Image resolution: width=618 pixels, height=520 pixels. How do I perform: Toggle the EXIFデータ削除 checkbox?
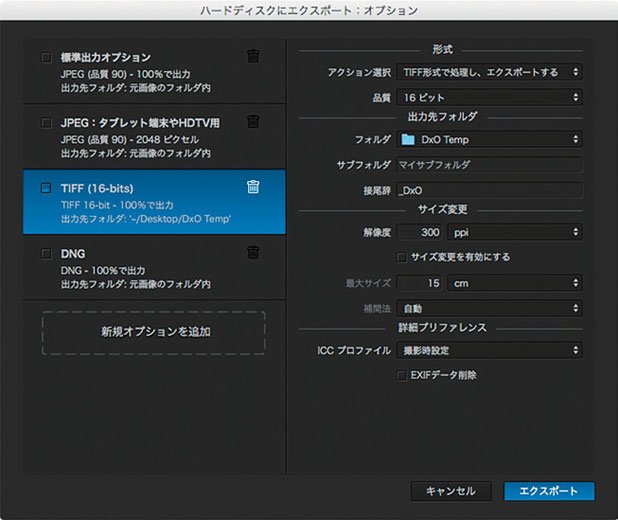401,375
